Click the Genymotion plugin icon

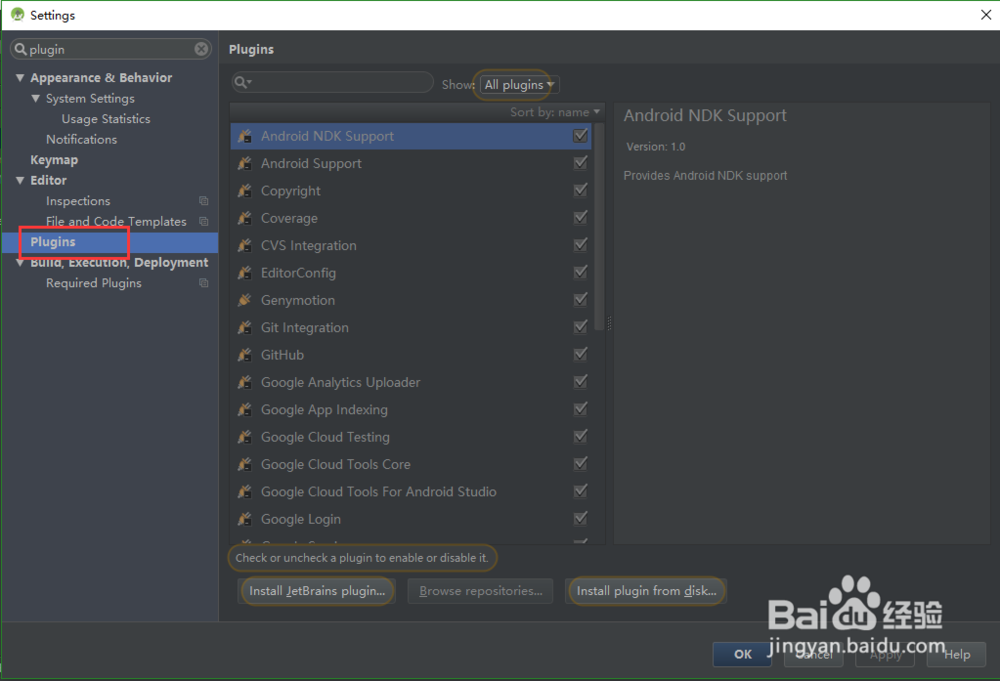pyautogui.click(x=245, y=300)
